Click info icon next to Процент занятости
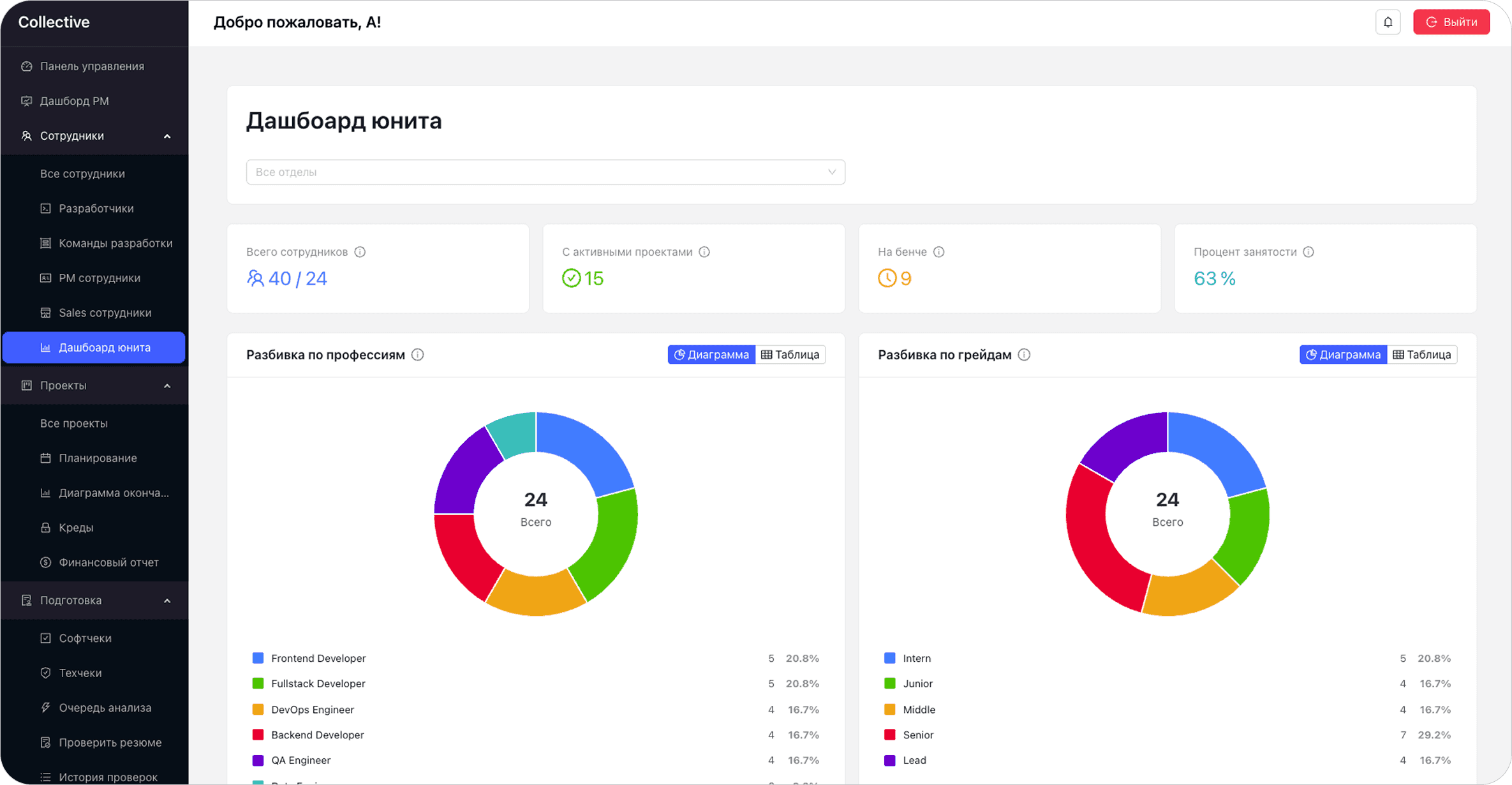1512x785 pixels. [x=1308, y=252]
